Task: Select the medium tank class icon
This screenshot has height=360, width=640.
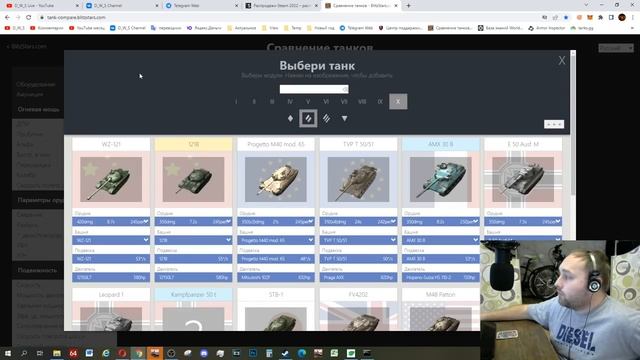Action: click(x=308, y=118)
